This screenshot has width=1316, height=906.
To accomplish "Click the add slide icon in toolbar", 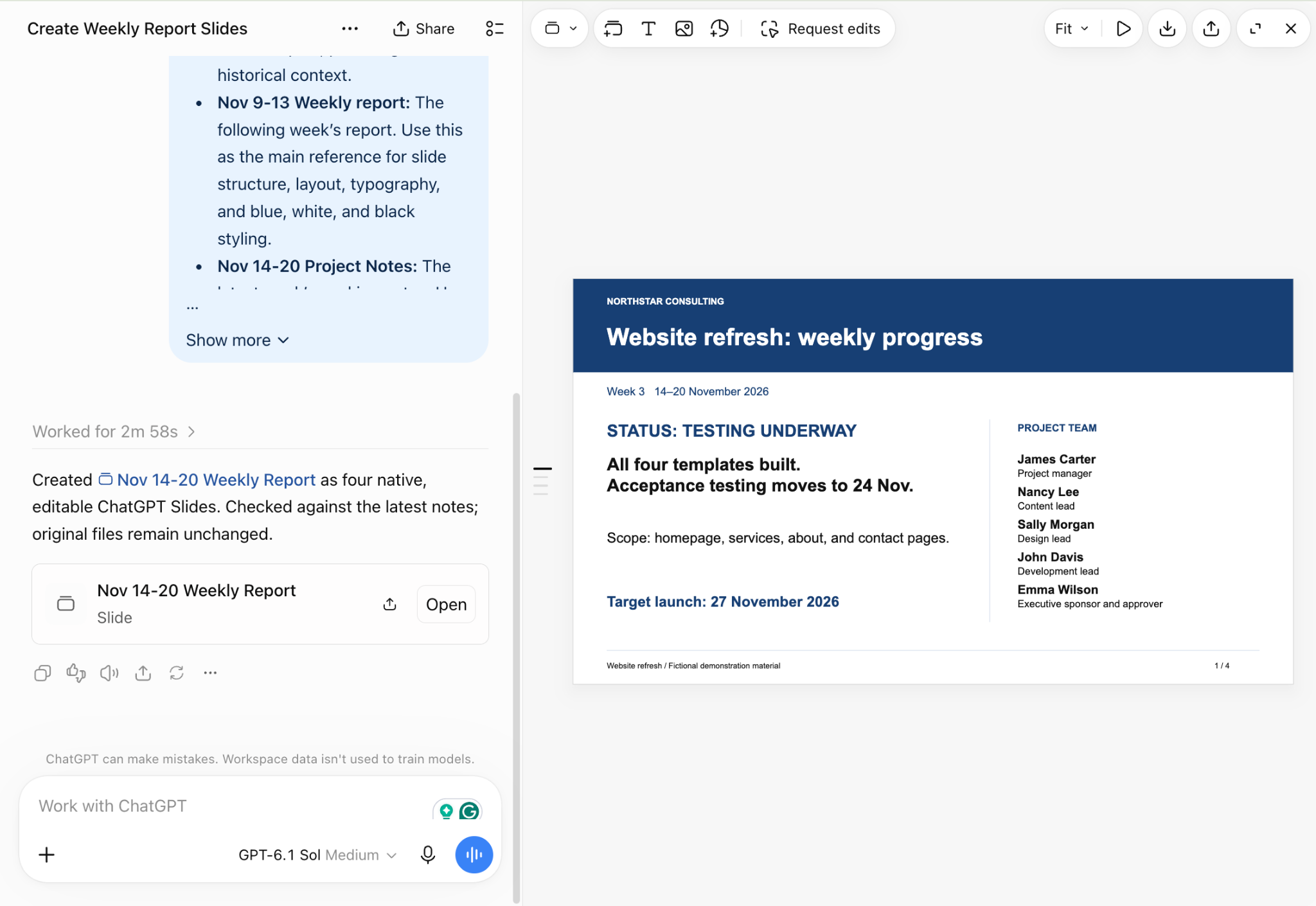I will click(613, 28).
